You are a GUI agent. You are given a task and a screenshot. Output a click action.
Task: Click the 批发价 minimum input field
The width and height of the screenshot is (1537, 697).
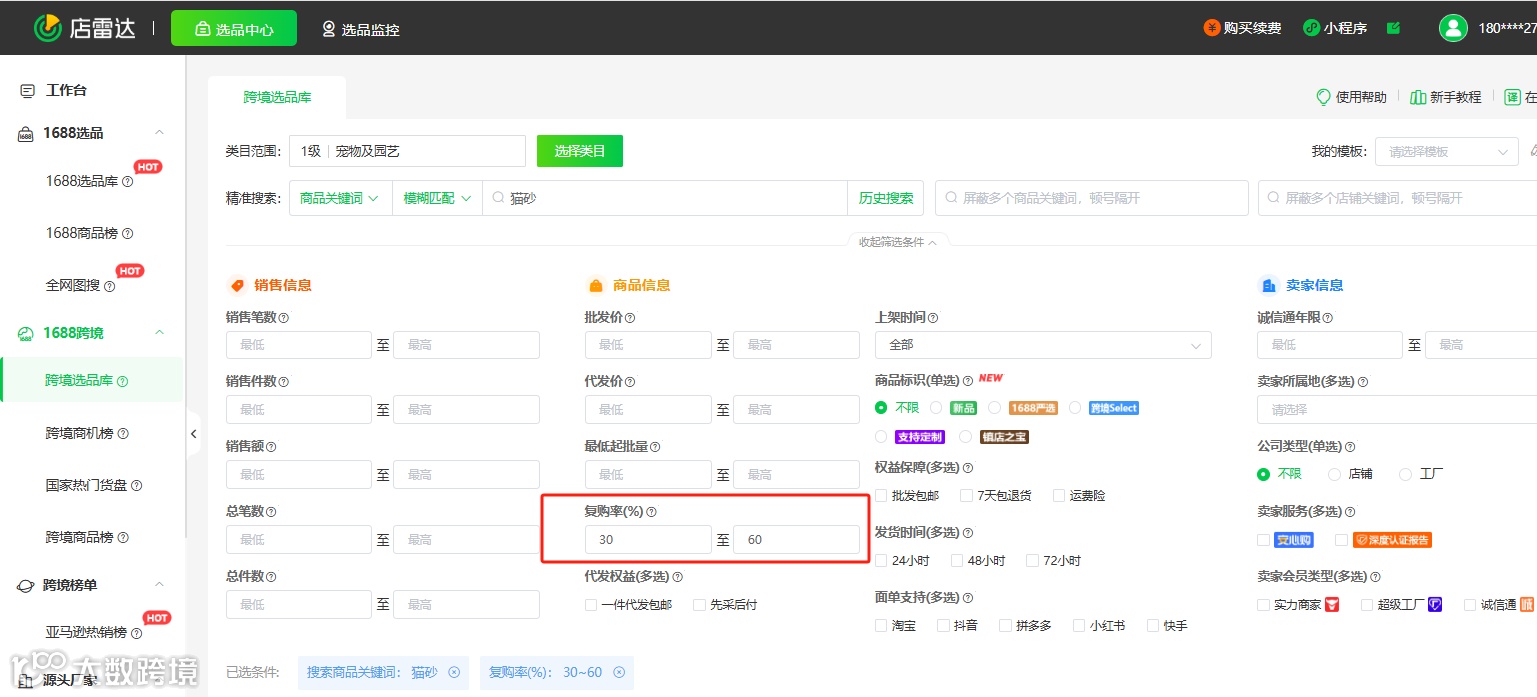pyautogui.click(x=648, y=345)
